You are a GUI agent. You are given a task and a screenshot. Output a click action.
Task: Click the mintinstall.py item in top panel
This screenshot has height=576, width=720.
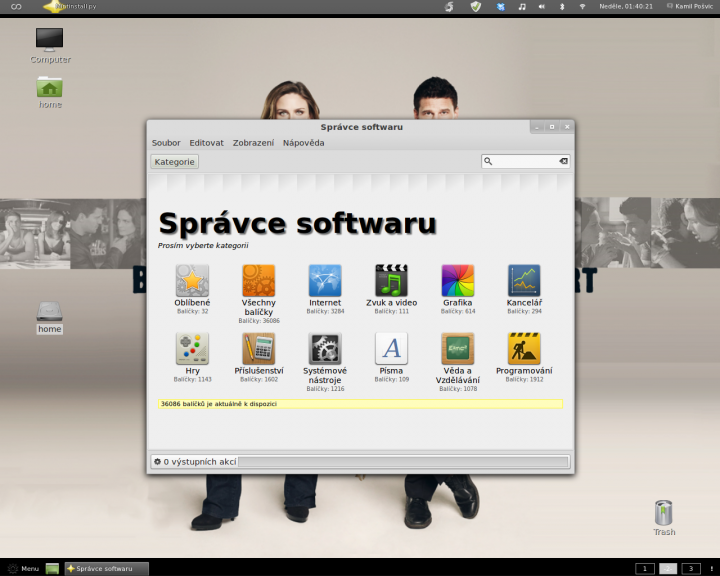pyautogui.click(x=70, y=6)
